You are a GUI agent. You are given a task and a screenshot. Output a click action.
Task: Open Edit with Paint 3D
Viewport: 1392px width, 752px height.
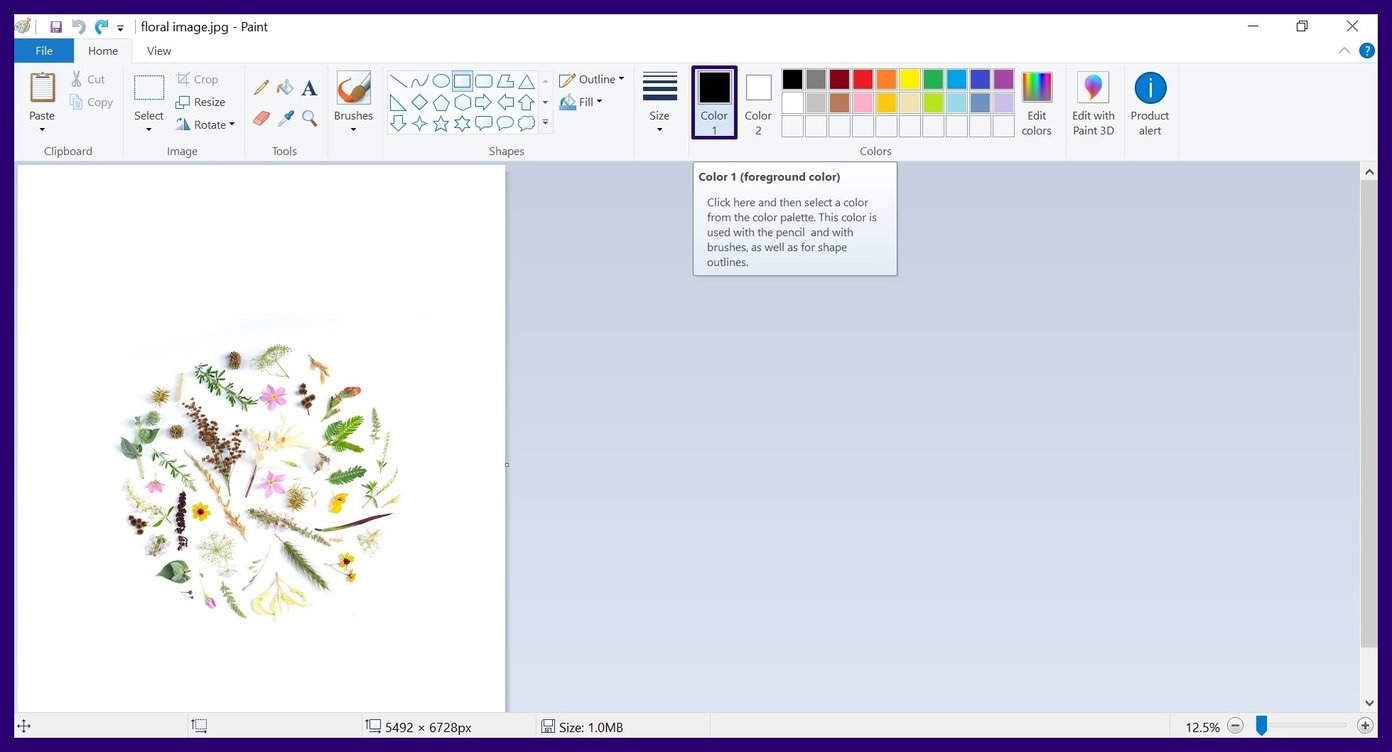pyautogui.click(x=1092, y=100)
